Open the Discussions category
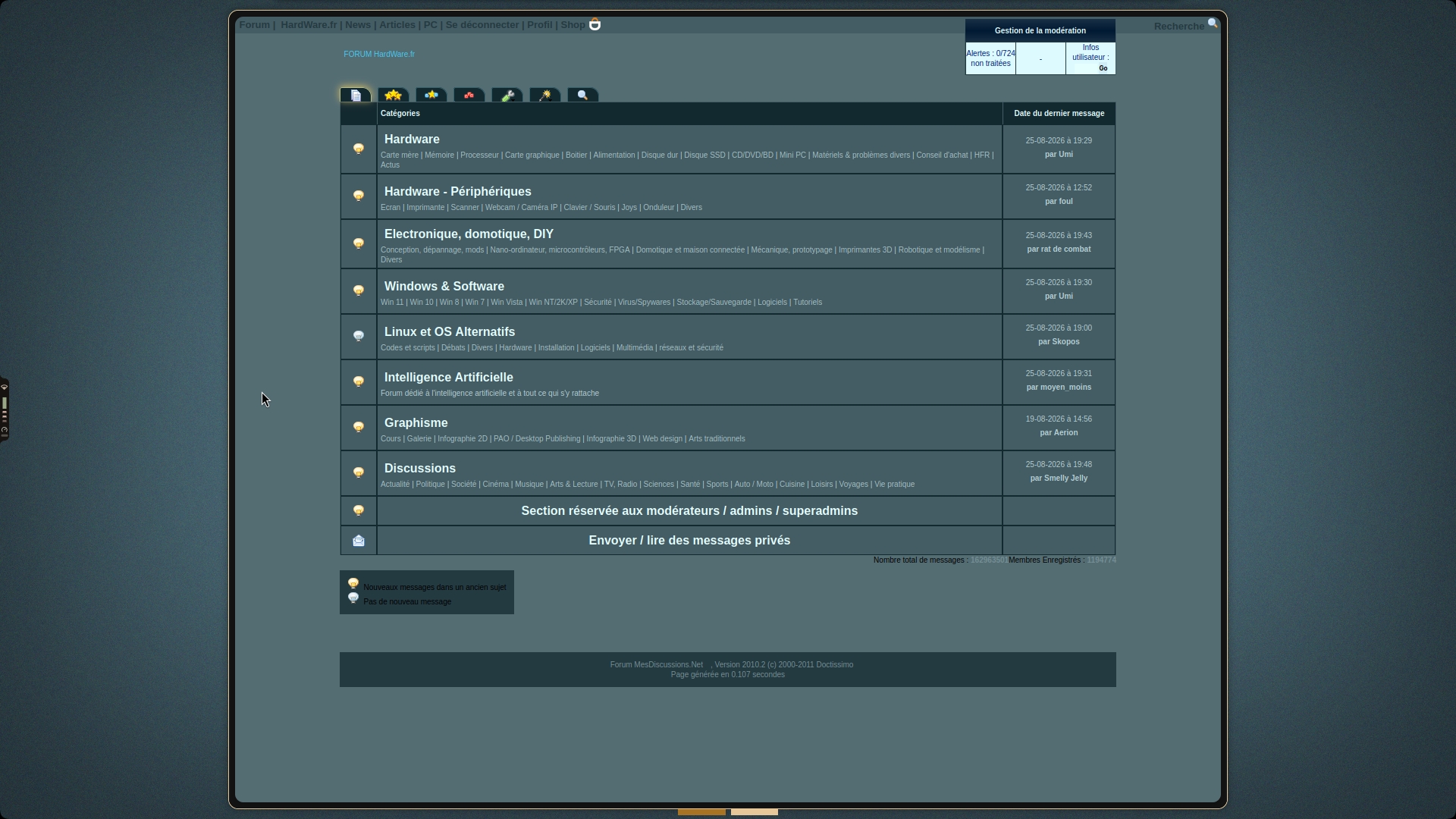This screenshot has width=1456, height=819. click(420, 469)
